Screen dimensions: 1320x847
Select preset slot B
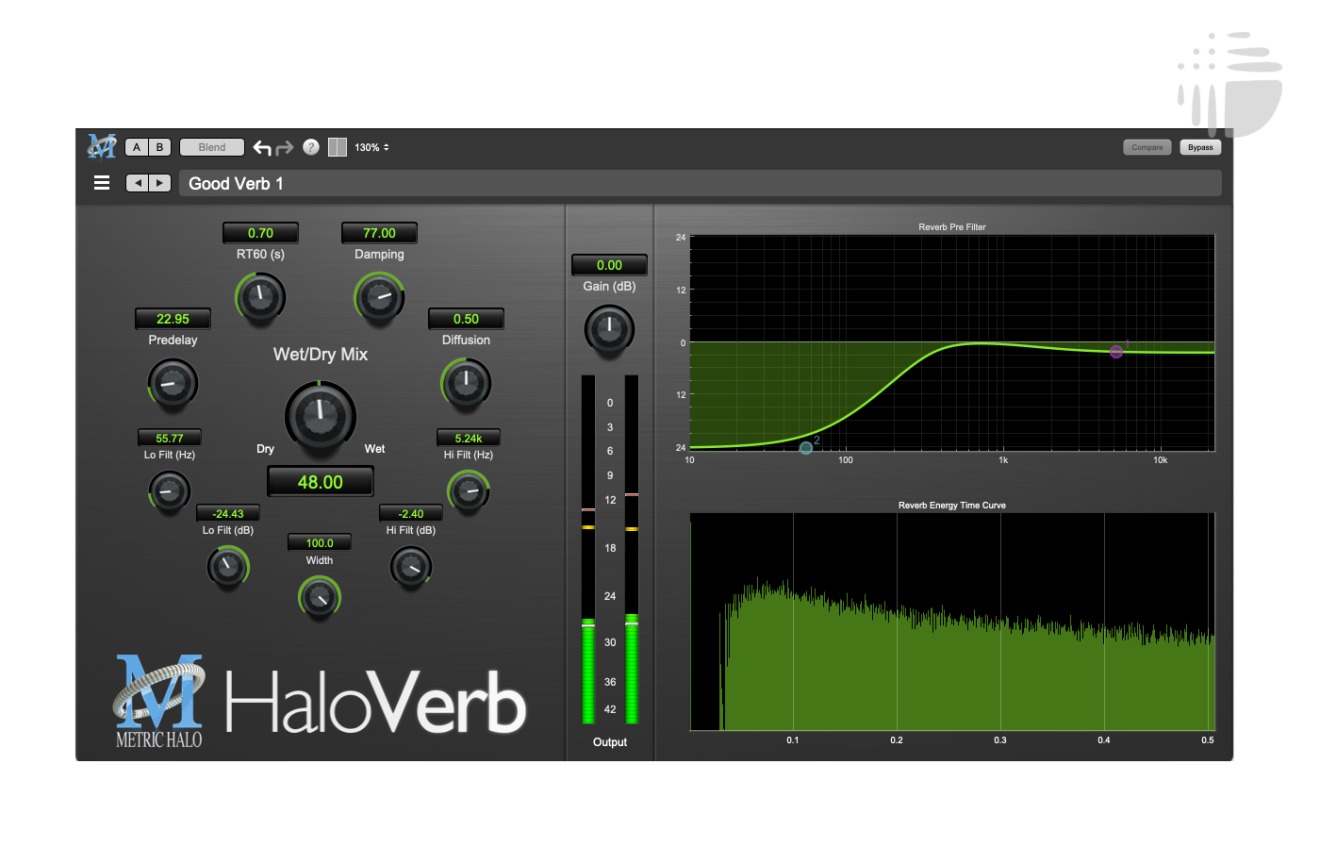159,147
